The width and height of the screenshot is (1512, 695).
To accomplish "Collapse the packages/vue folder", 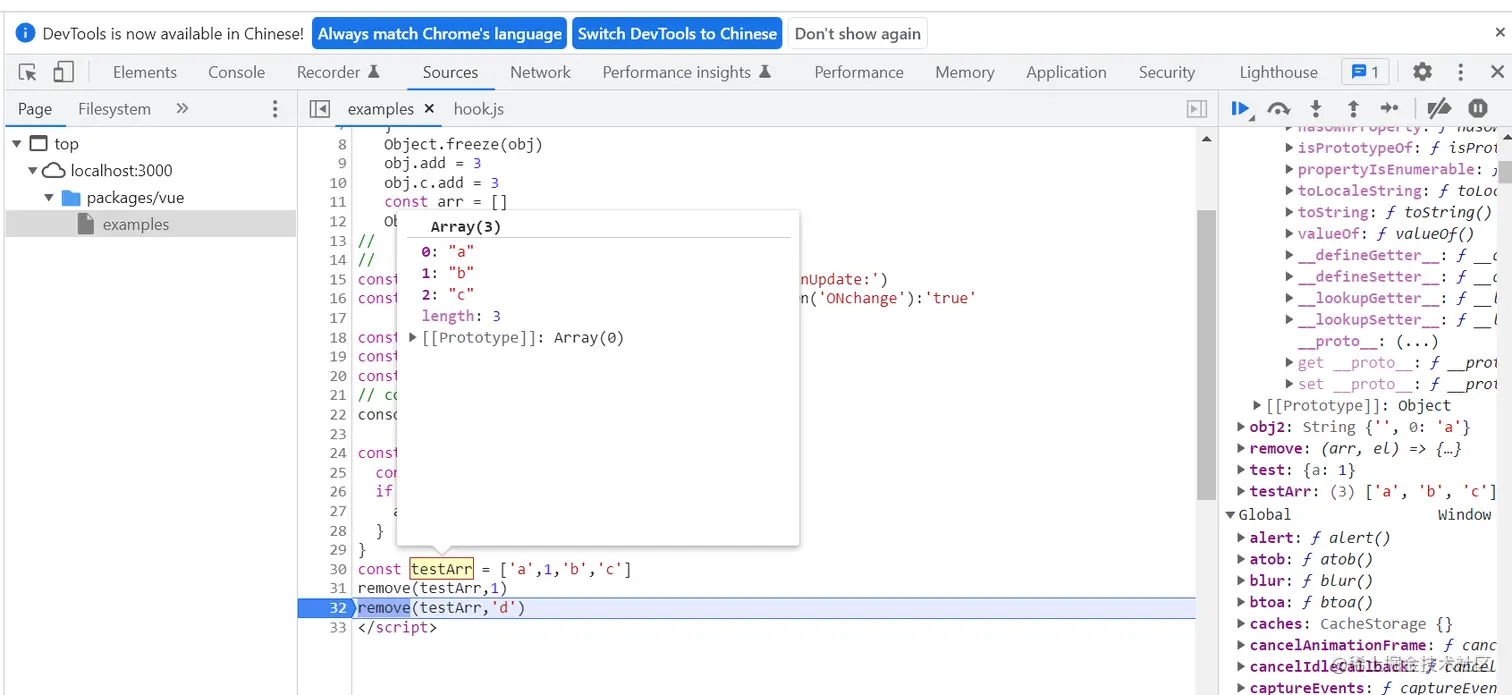I will tap(49, 198).
